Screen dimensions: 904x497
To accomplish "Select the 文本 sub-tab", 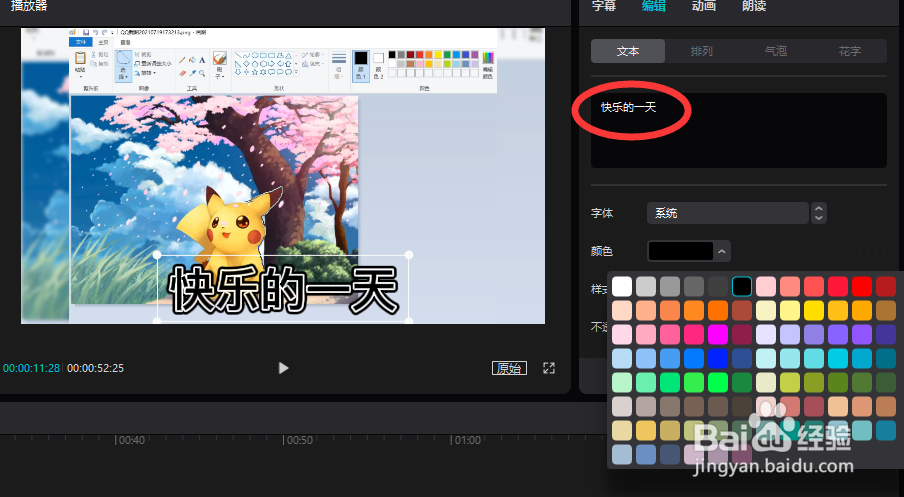I will (628, 51).
